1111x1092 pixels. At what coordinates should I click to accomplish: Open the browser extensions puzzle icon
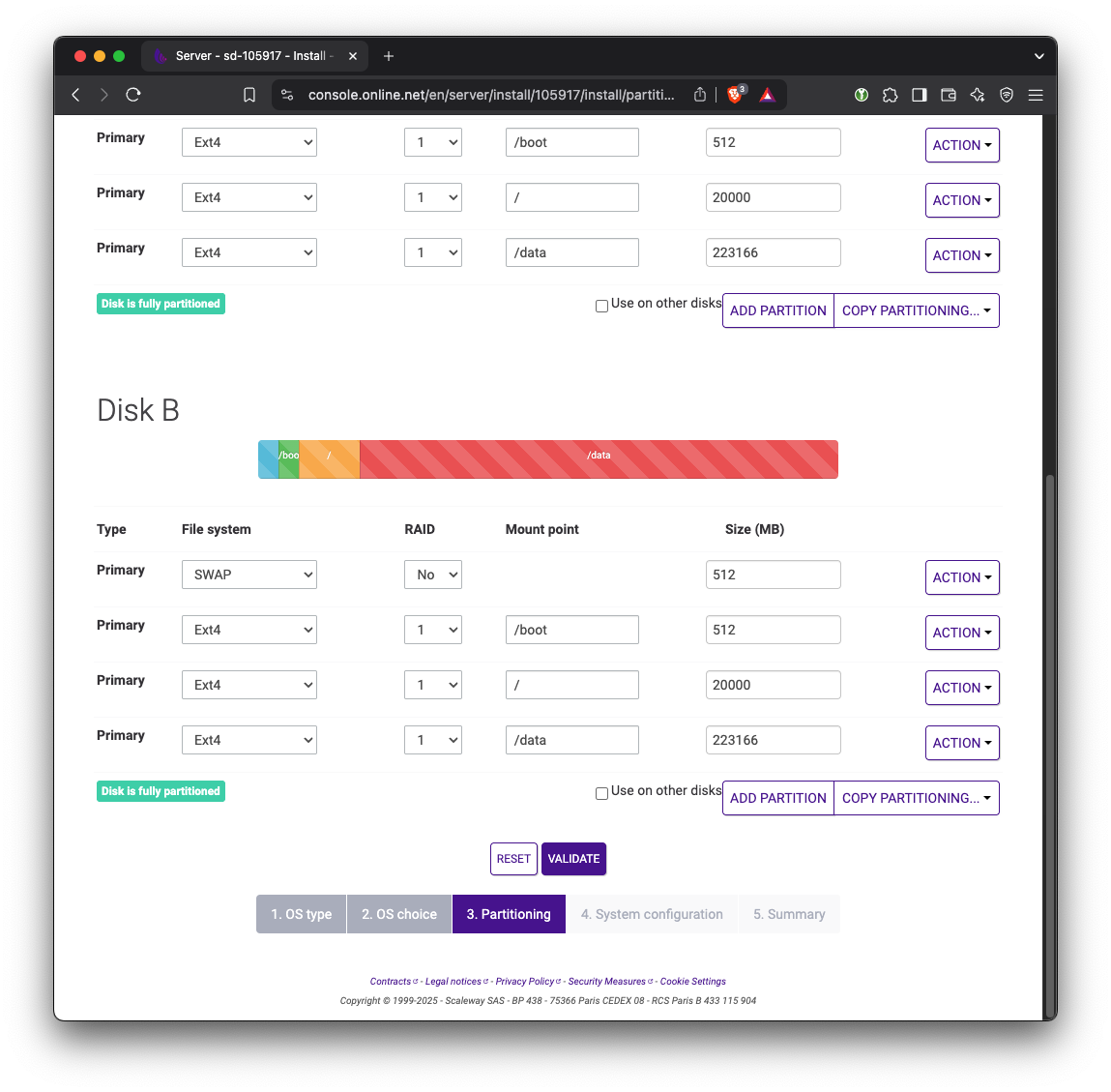[891, 95]
